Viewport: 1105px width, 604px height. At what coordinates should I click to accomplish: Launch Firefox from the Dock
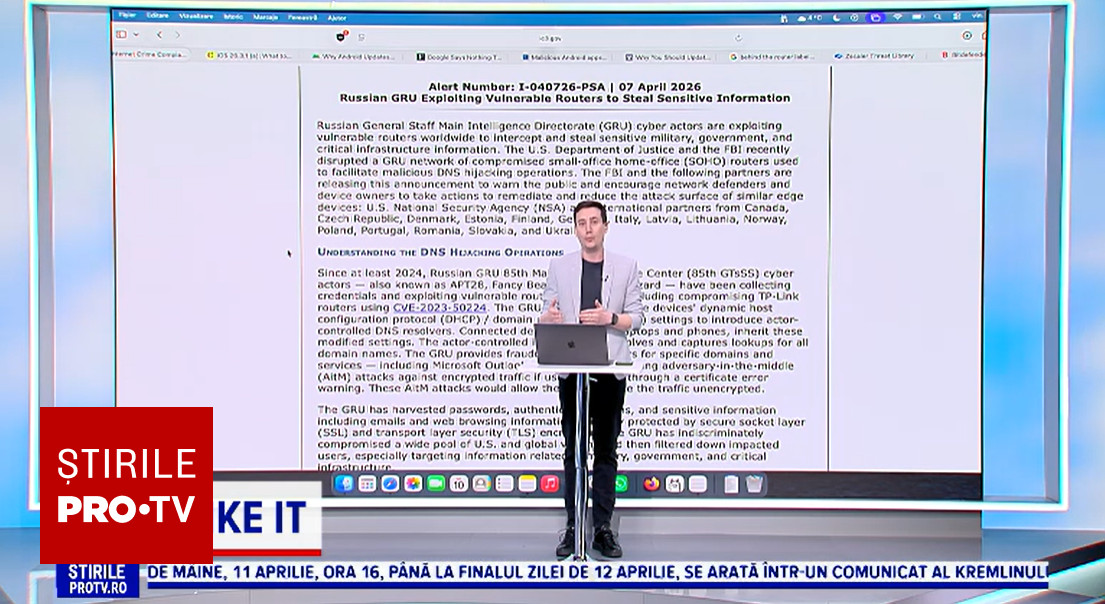[x=652, y=484]
